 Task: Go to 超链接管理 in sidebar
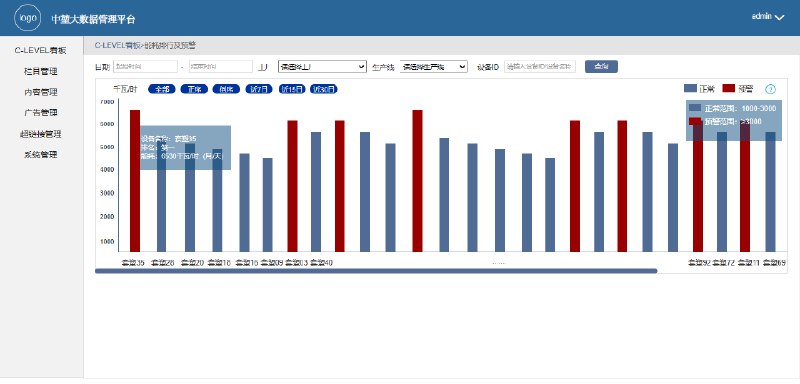(40, 134)
